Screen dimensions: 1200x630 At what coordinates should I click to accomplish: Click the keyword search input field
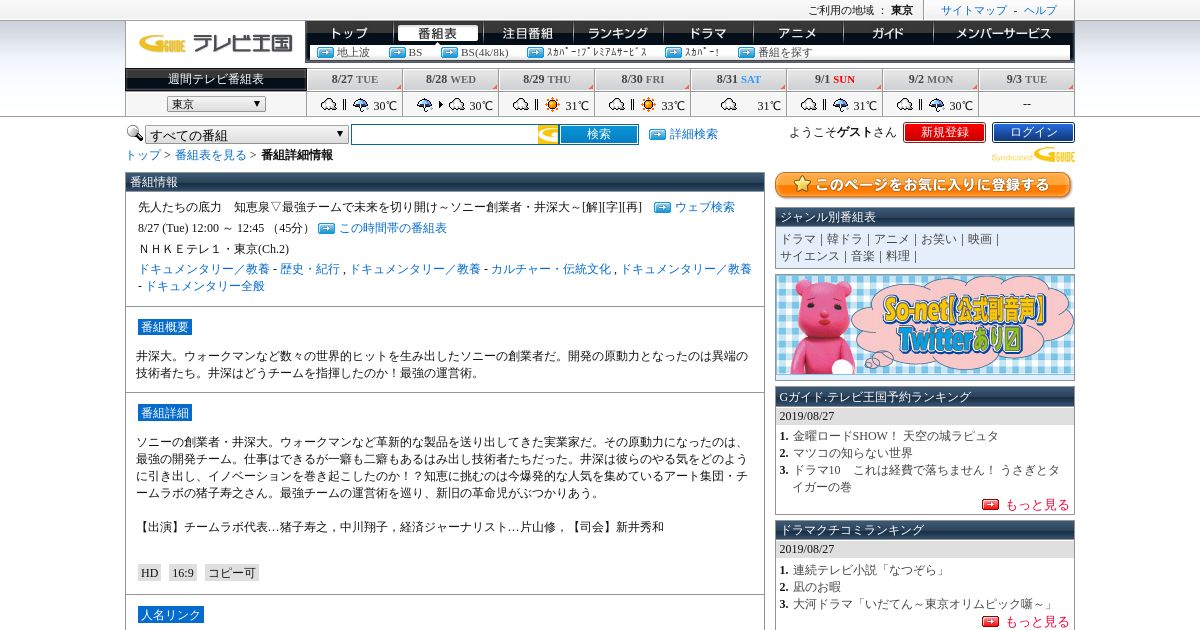(444, 134)
